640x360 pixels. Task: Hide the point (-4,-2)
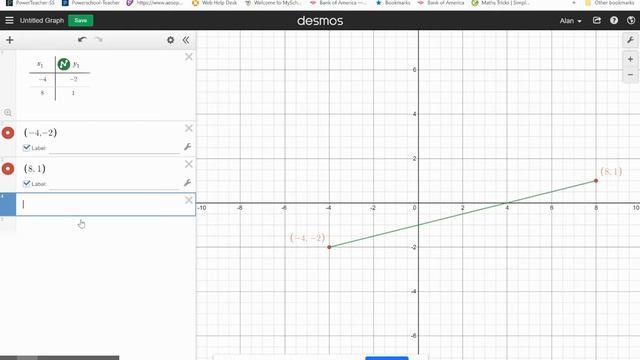(x=8, y=133)
